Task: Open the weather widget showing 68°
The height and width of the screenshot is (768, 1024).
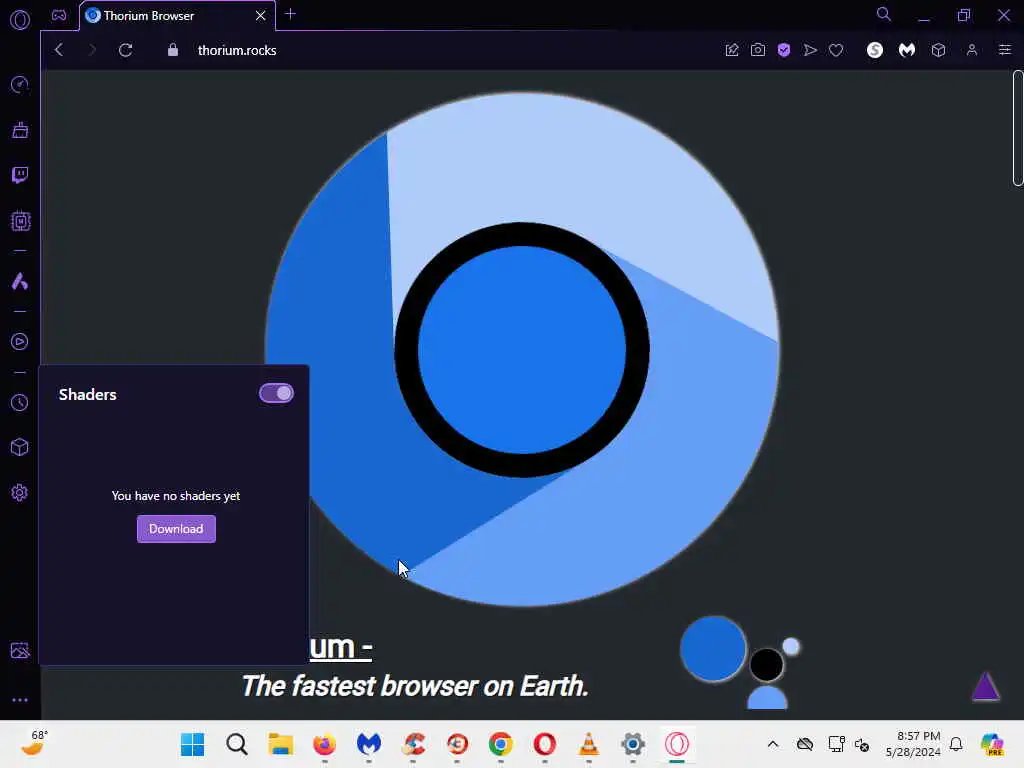Action: pos(35,743)
